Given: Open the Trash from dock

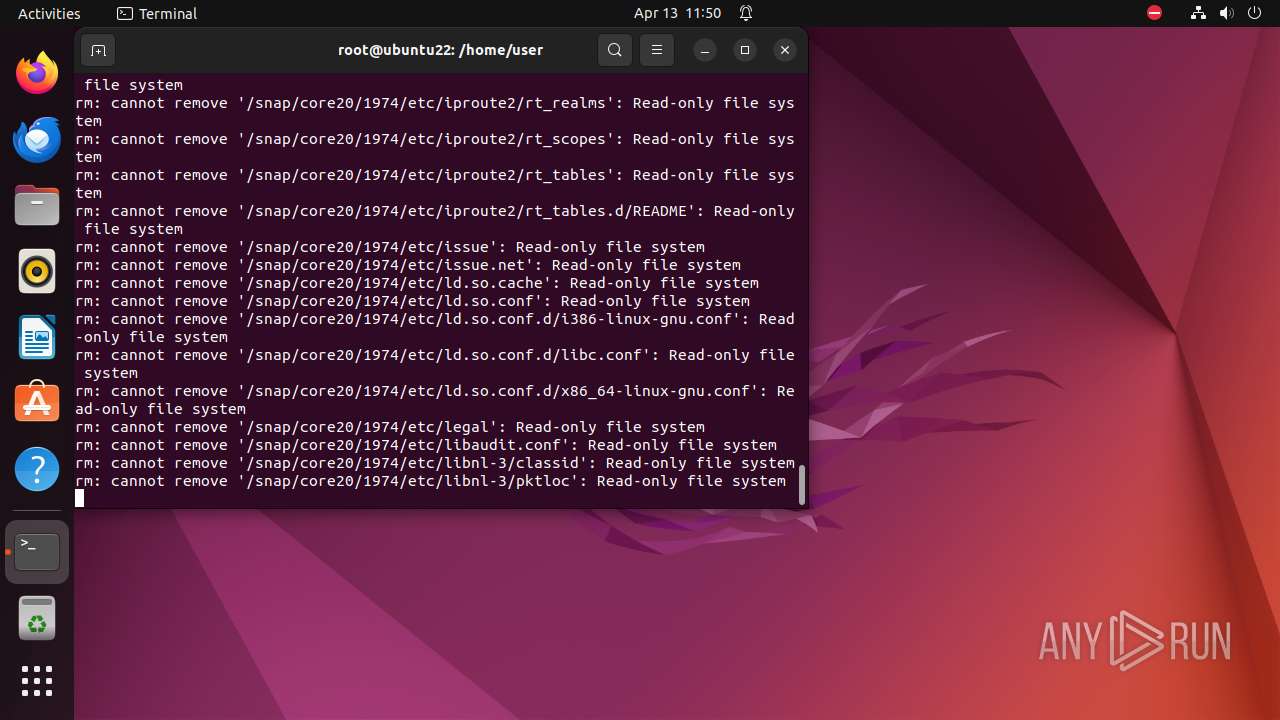Looking at the screenshot, I should click(37, 618).
